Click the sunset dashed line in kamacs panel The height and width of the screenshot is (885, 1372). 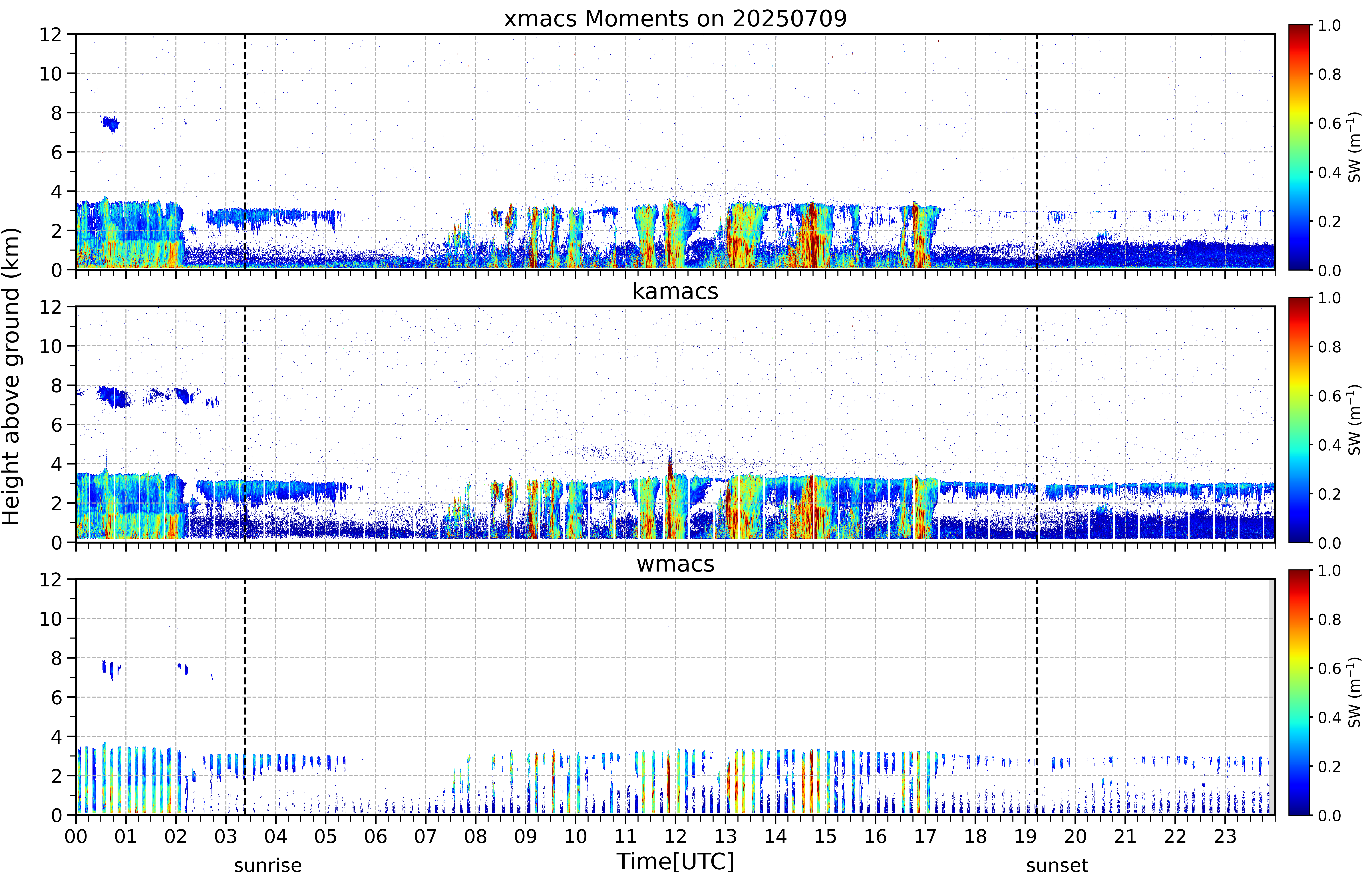point(1037,424)
